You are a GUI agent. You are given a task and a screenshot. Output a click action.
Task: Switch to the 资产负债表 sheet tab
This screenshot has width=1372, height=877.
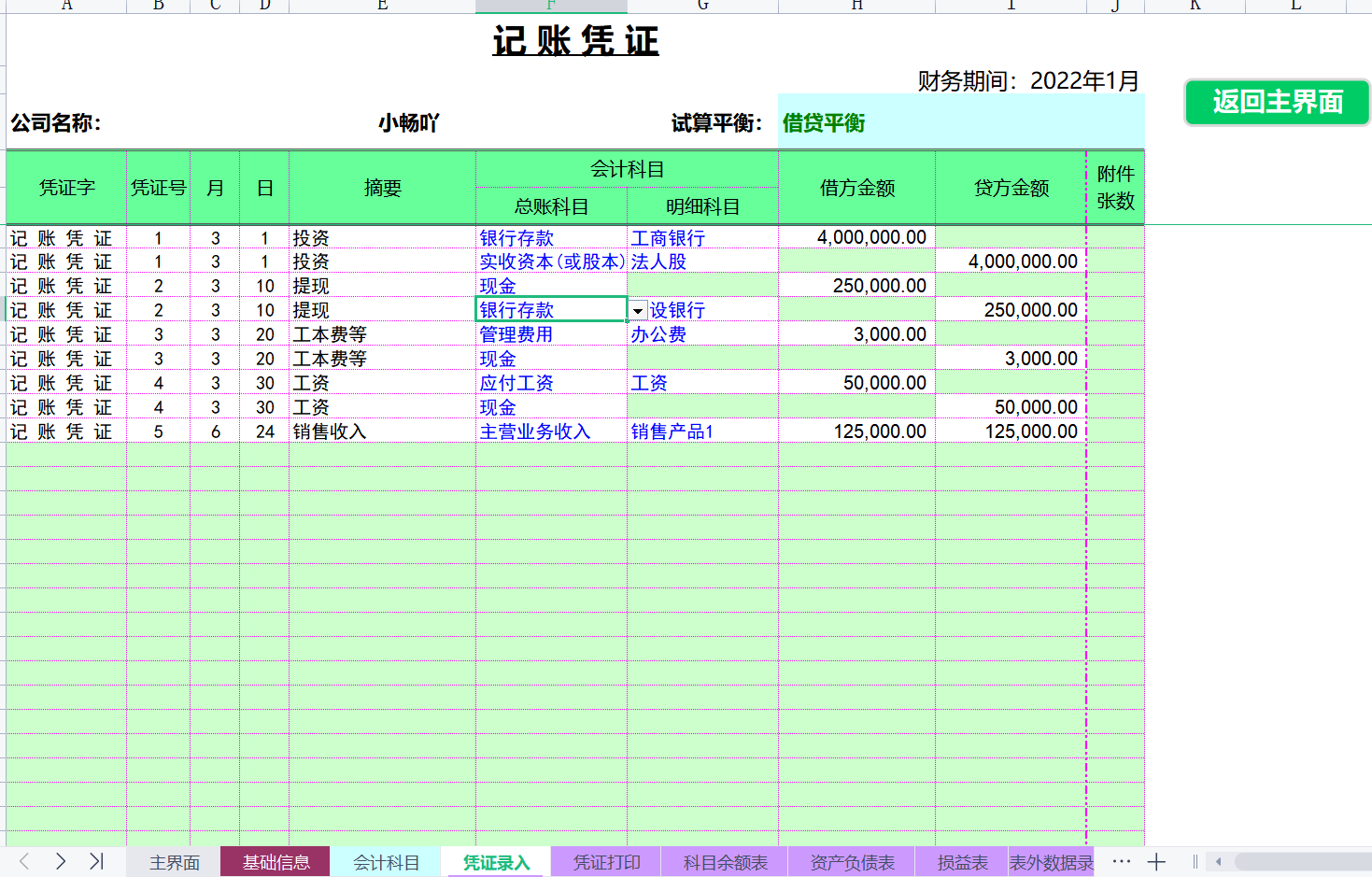pos(851,861)
